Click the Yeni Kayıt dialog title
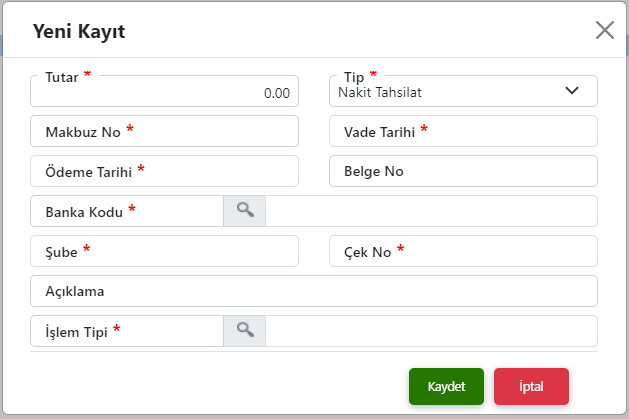Viewport: 629px width, 419px height. [79, 32]
